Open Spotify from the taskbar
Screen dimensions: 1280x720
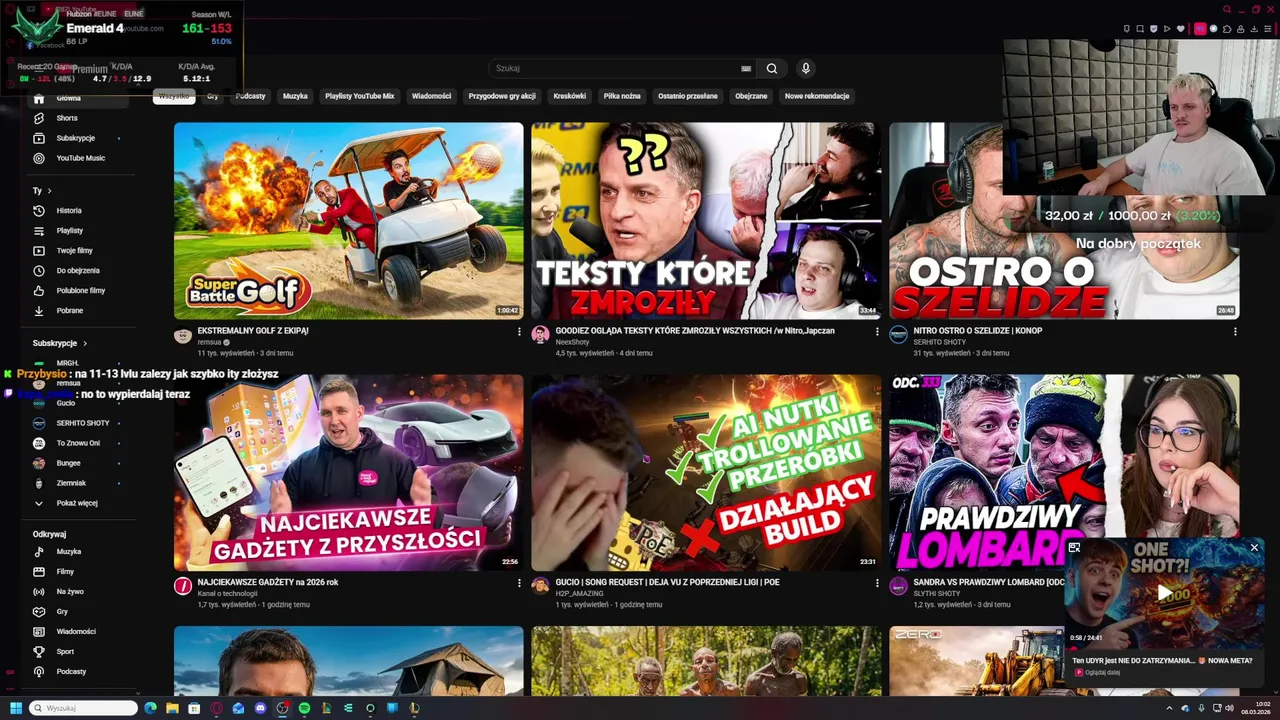click(x=304, y=708)
